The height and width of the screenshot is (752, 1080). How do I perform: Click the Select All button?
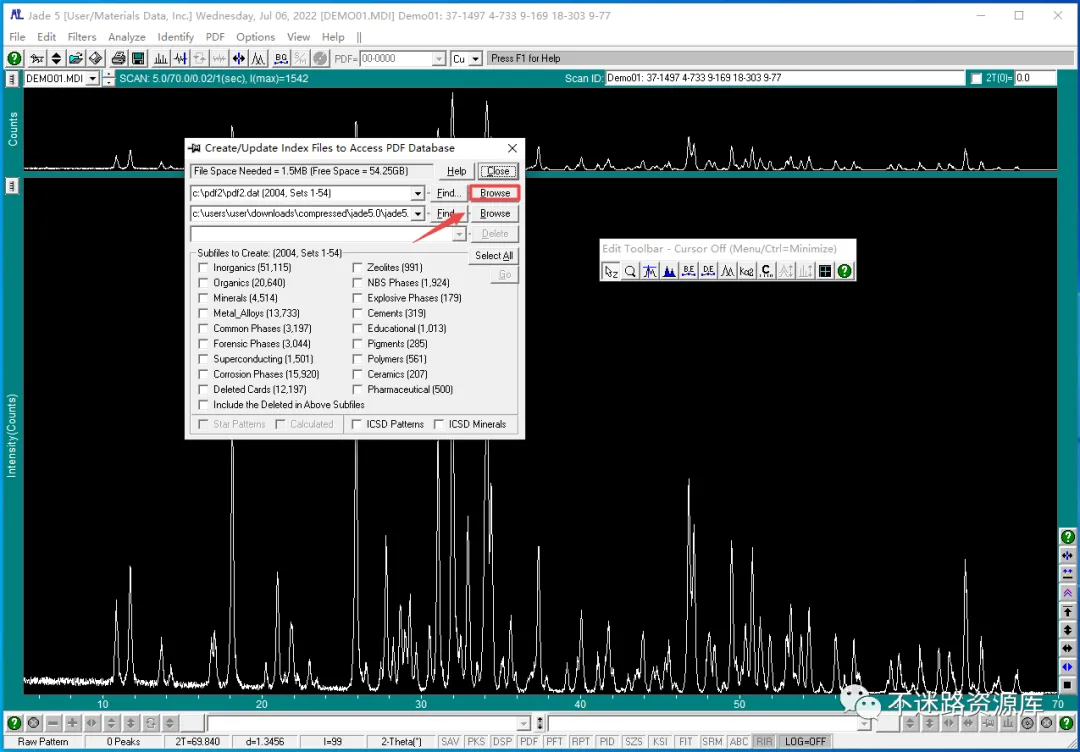pos(494,255)
